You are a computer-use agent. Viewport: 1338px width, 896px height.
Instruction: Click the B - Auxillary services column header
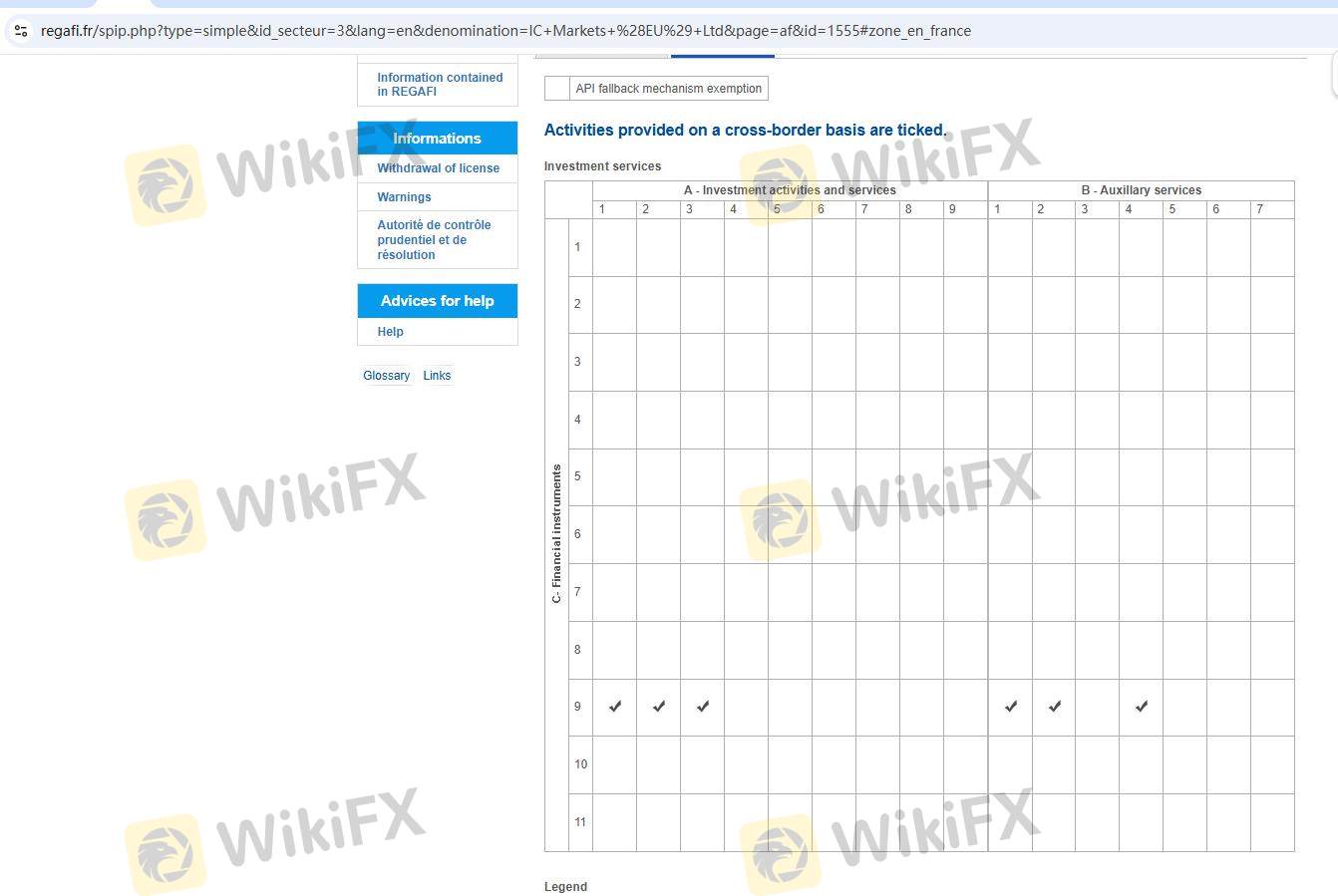click(1141, 190)
